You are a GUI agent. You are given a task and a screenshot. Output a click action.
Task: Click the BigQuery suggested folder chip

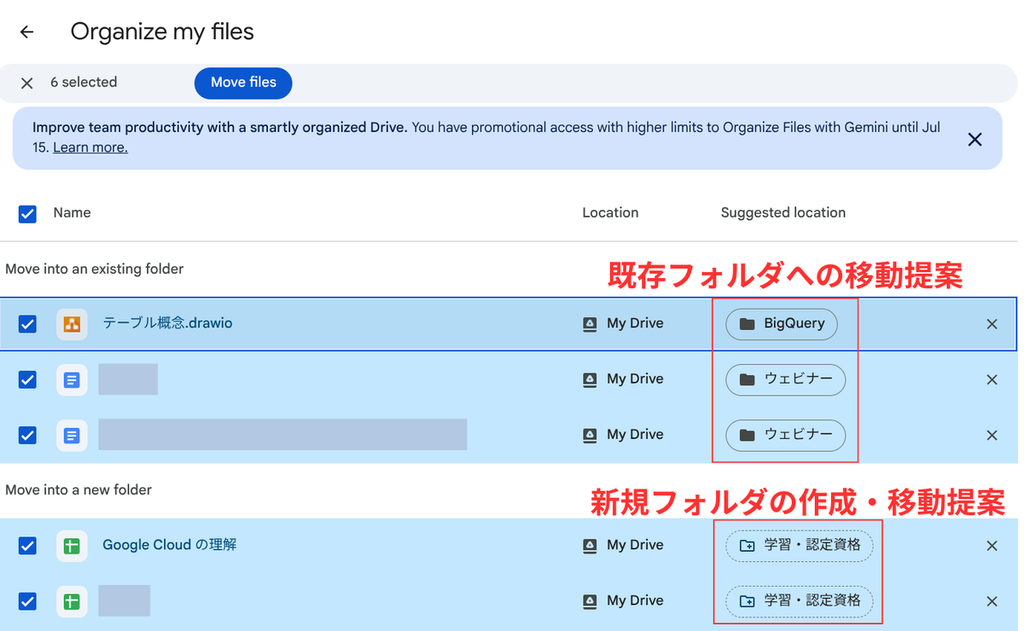(782, 324)
